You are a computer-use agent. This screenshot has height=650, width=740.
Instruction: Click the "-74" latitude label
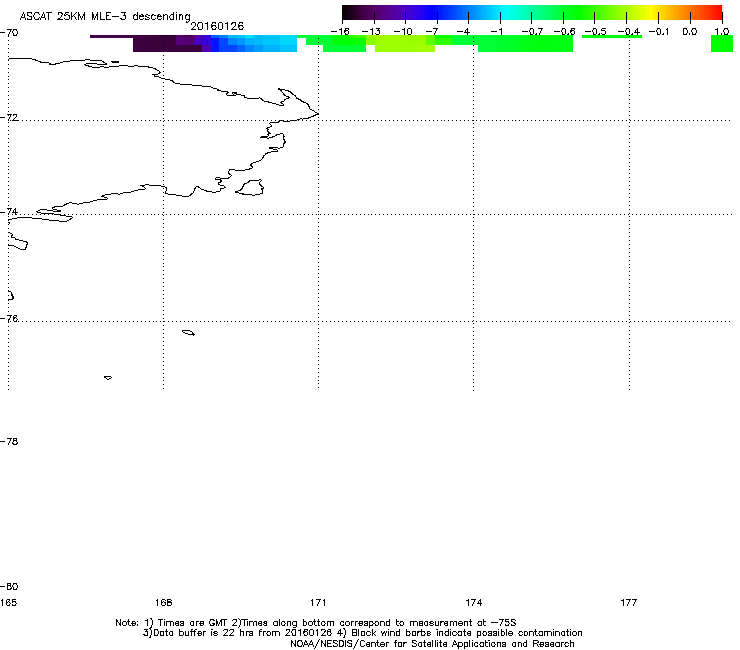tap(9, 211)
